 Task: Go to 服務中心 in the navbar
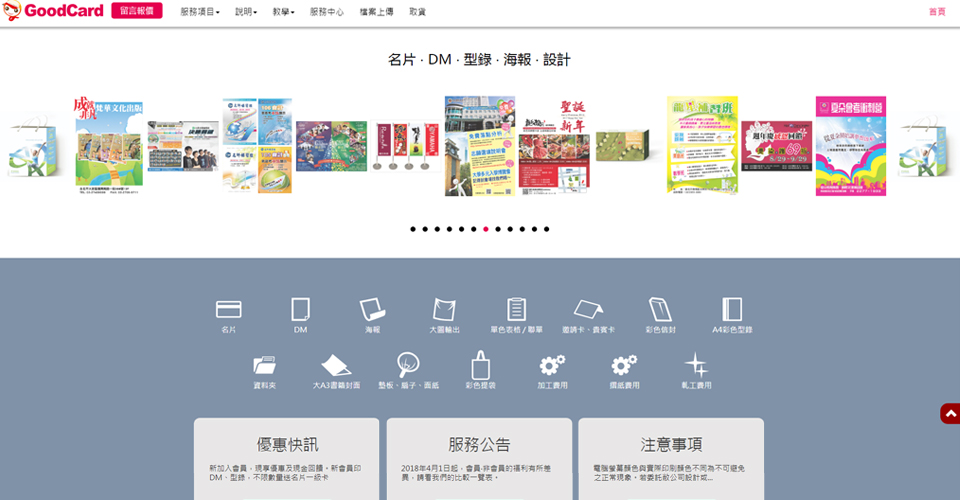(x=327, y=11)
